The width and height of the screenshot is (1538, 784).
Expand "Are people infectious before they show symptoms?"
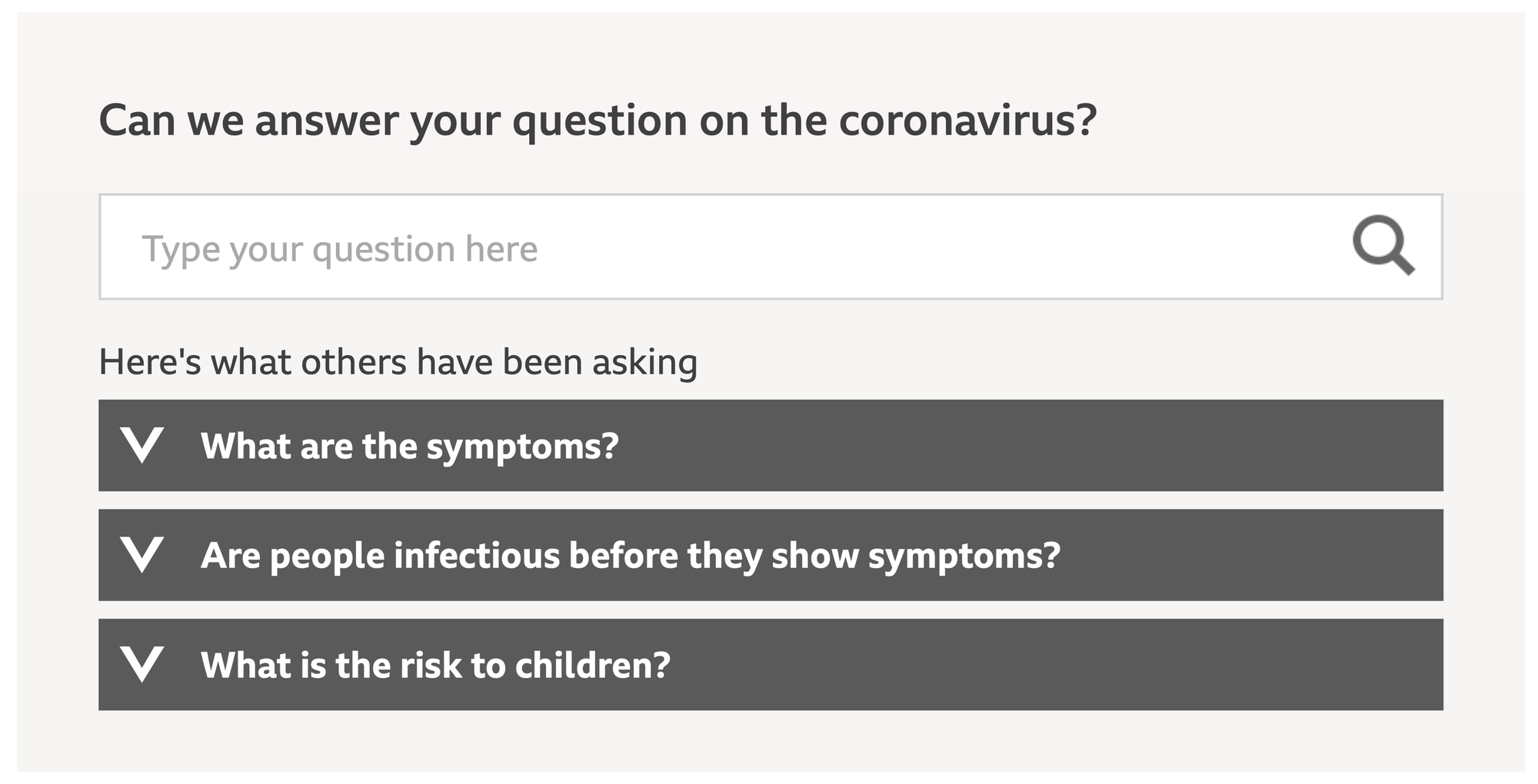769,554
